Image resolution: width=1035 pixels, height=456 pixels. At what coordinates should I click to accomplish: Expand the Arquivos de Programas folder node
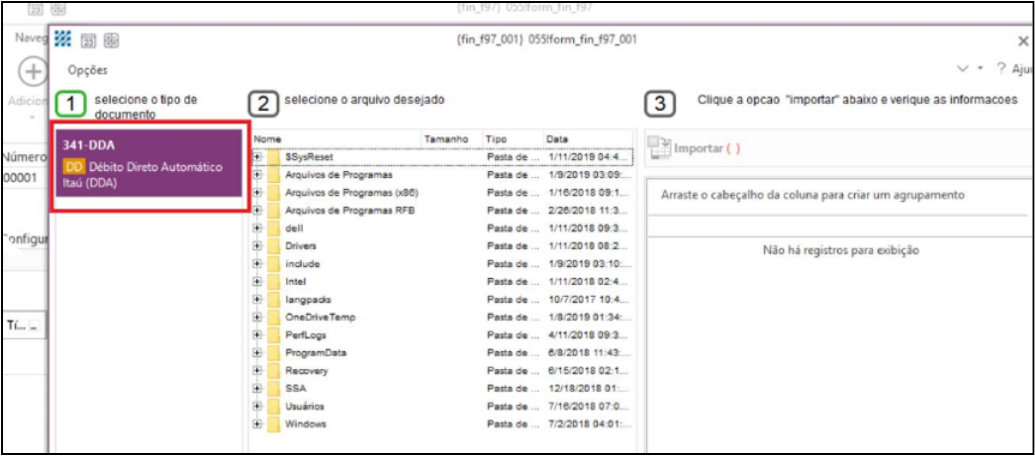258,176
